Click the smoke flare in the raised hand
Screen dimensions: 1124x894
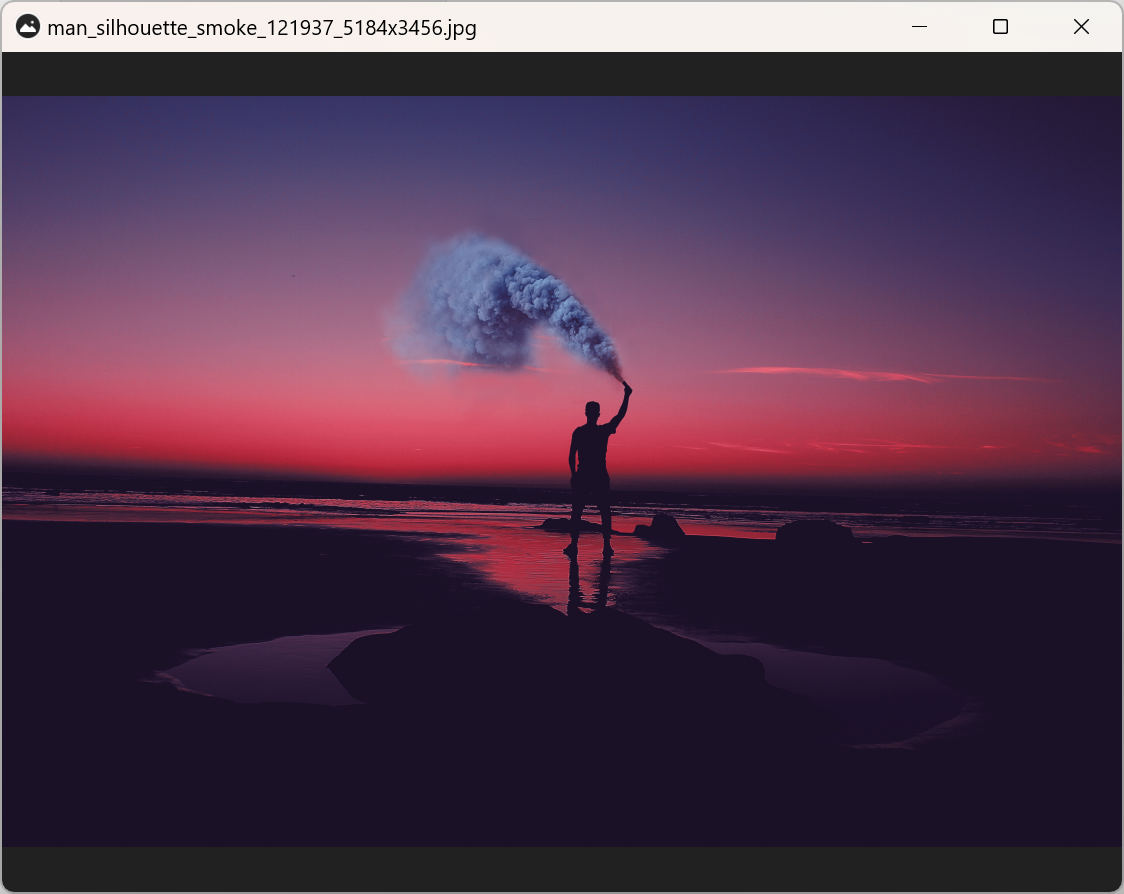click(627, 385)
